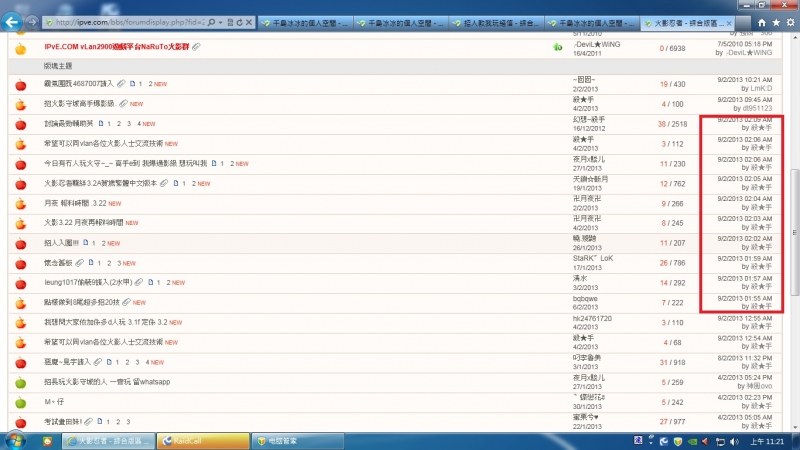Open a blank new tab button
The width and height of the screenshot is (800, 450).
(x=743, y=23)
